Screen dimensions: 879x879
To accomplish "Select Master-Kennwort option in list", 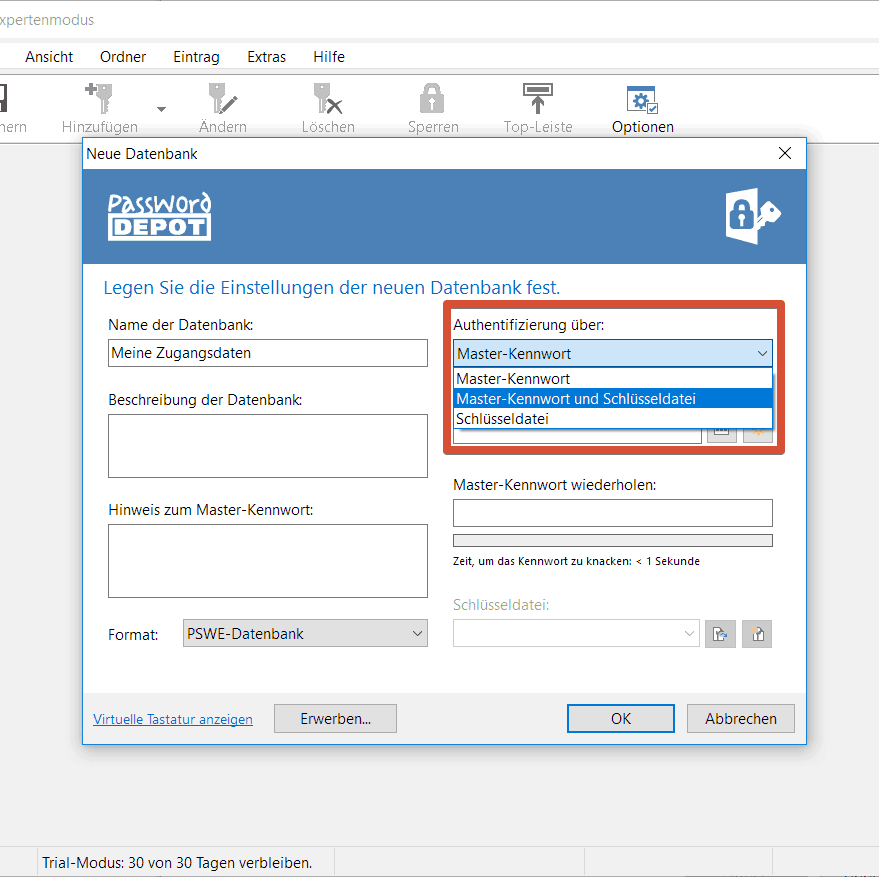I will [613, 378].
